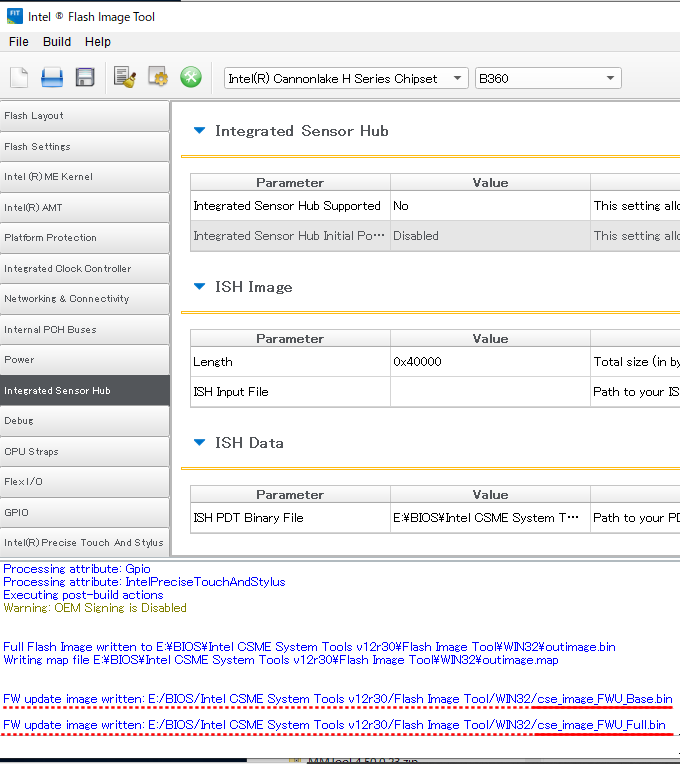Select the Platform Protection tab
The width and height of the screenshot is (680, 764).
pos(85,238)
